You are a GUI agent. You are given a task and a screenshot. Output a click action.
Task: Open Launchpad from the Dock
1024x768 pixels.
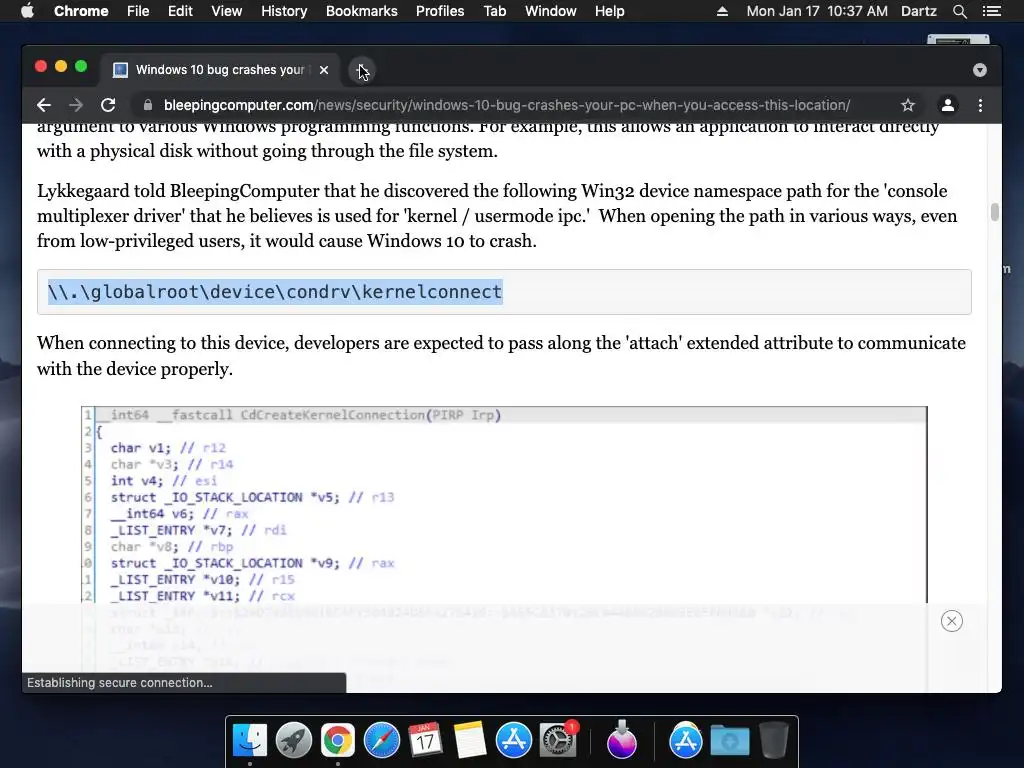click(294, 741)
